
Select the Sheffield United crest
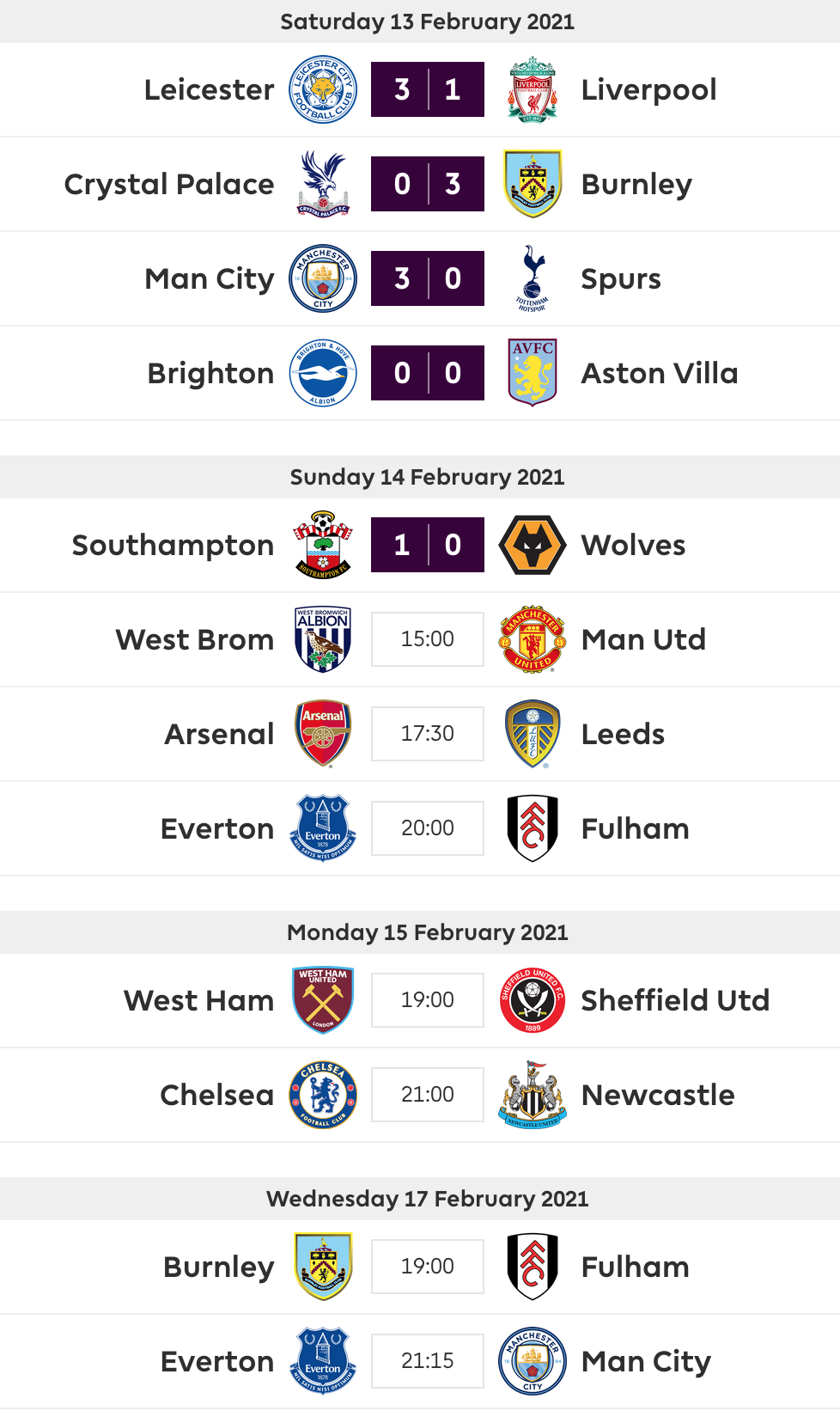533,1000
